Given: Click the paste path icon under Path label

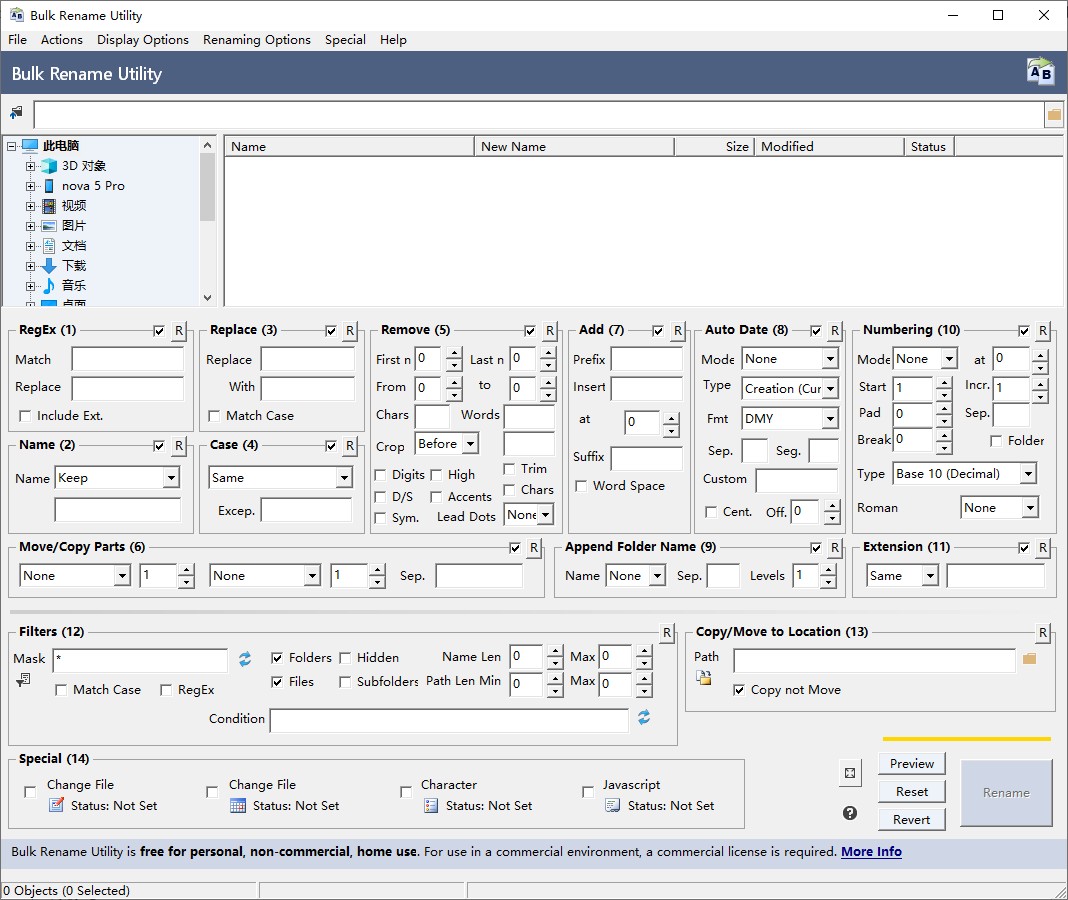Looking at the screenshot, I should (x=704, y=678).
